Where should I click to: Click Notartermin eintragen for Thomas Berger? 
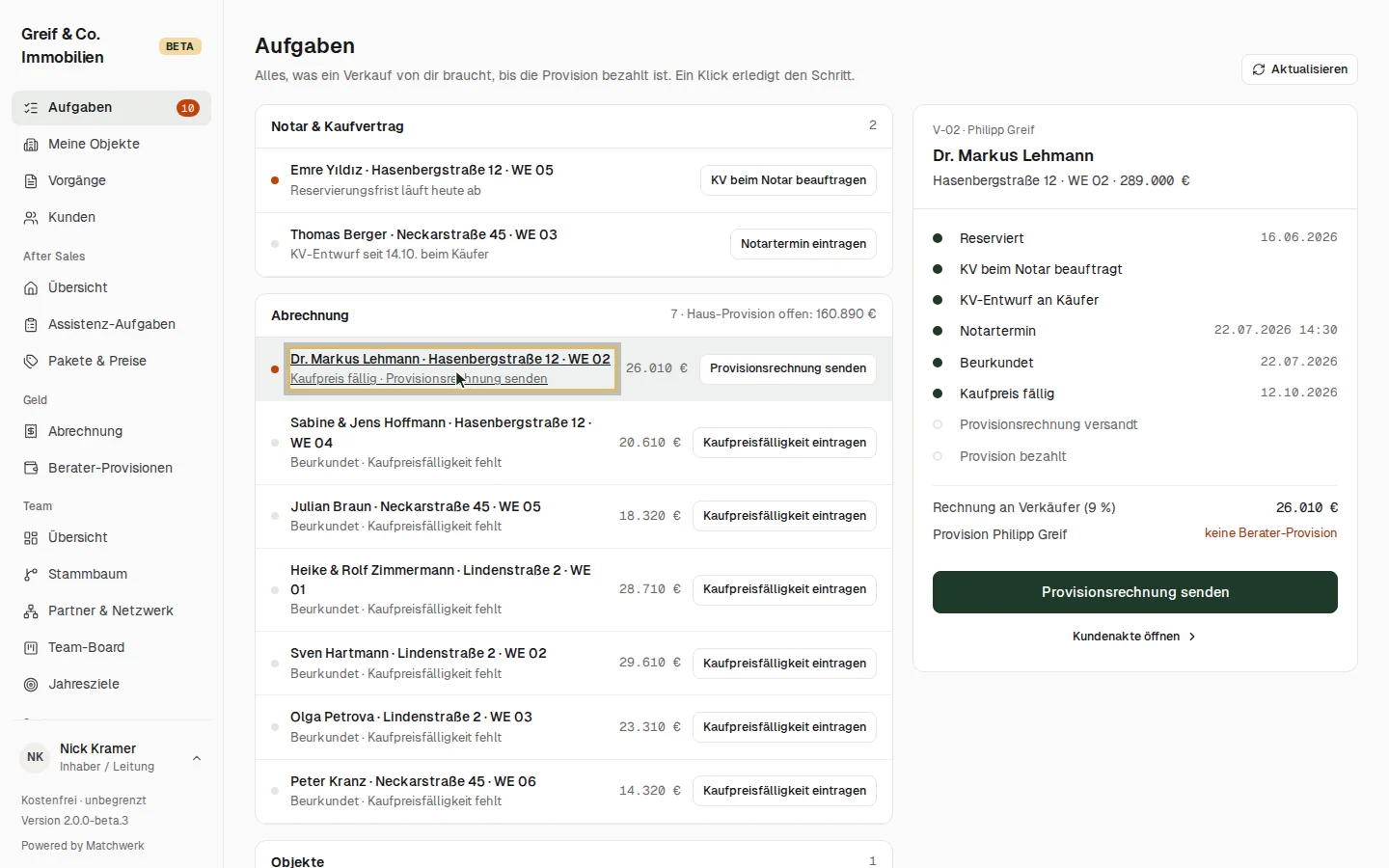803,244
